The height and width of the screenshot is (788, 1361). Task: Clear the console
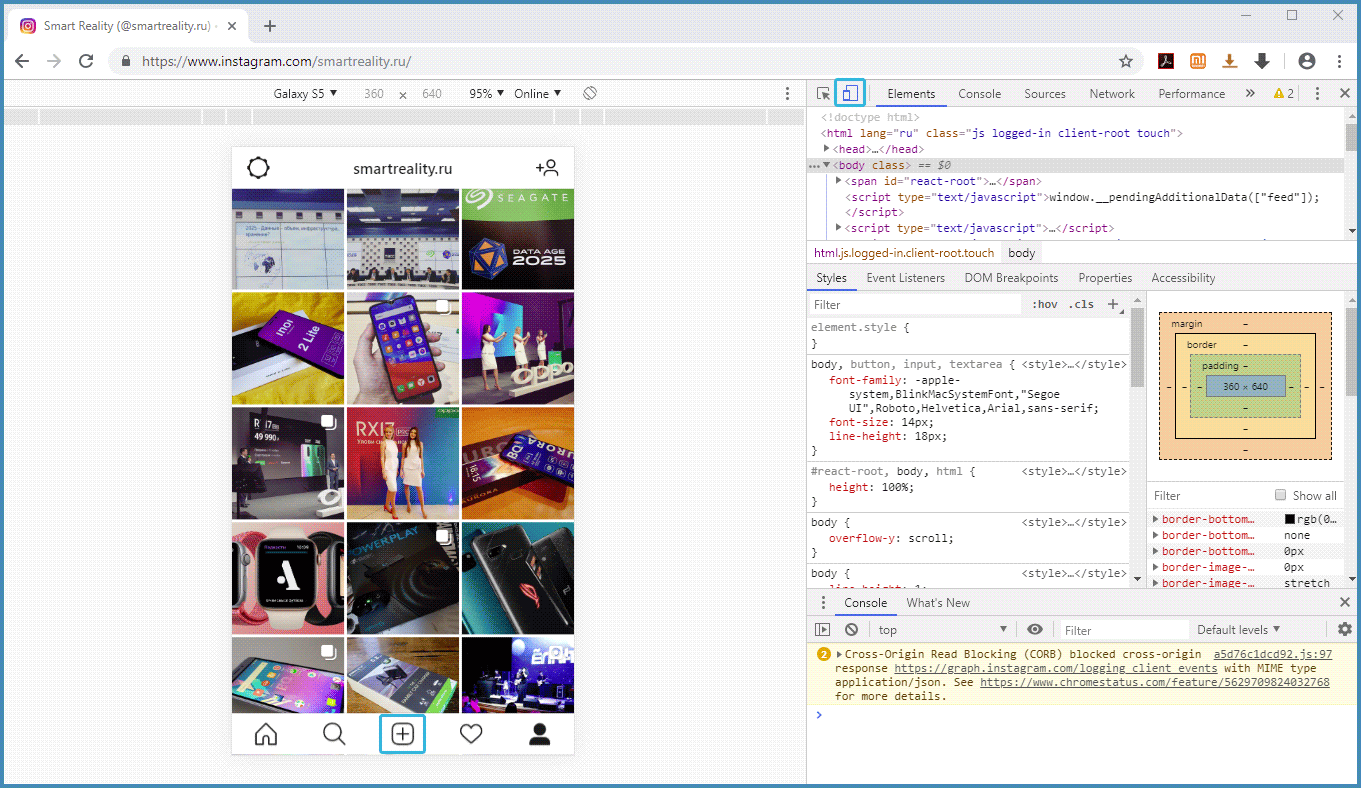(851, 630)
